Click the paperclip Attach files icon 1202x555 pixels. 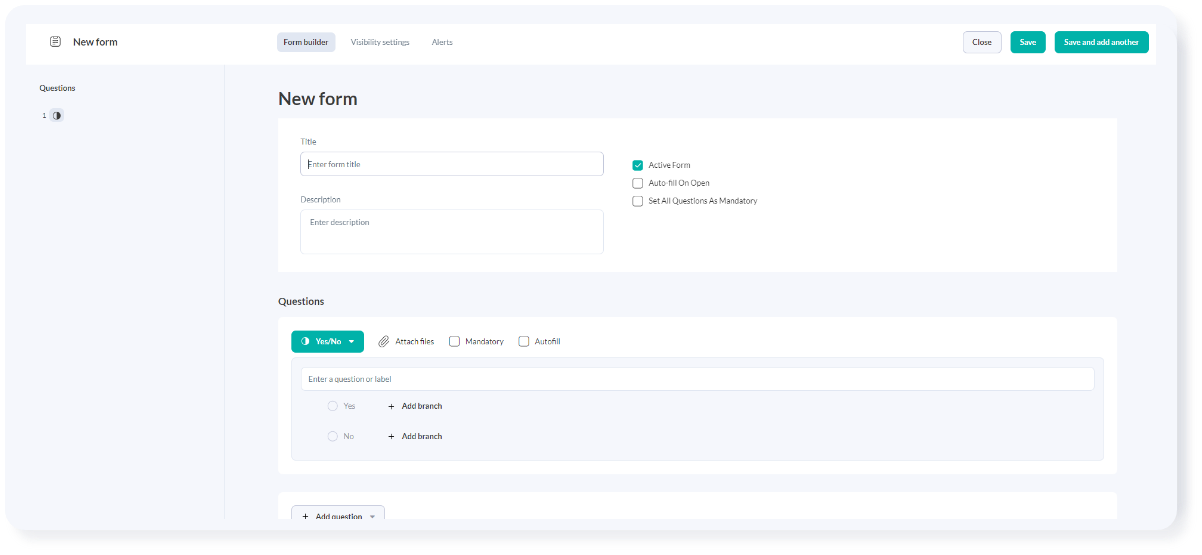pos(384,342)
